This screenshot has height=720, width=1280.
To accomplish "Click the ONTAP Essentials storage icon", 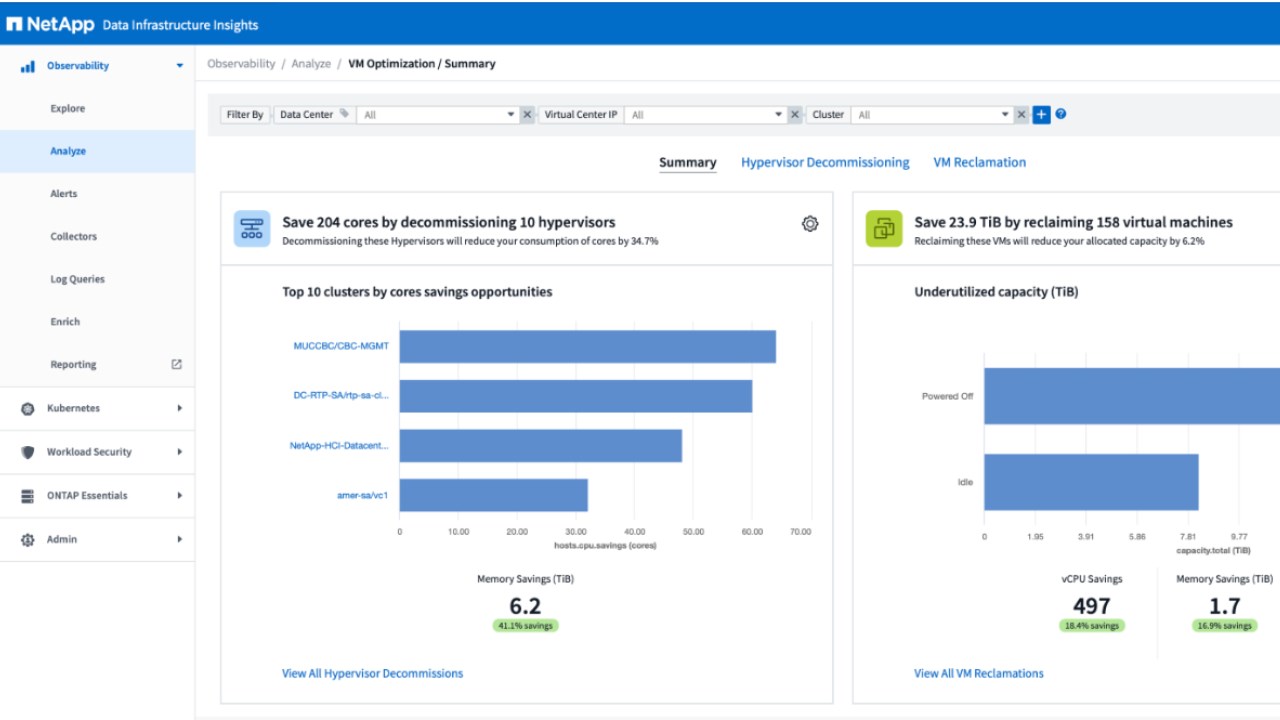I will point(28,496).
